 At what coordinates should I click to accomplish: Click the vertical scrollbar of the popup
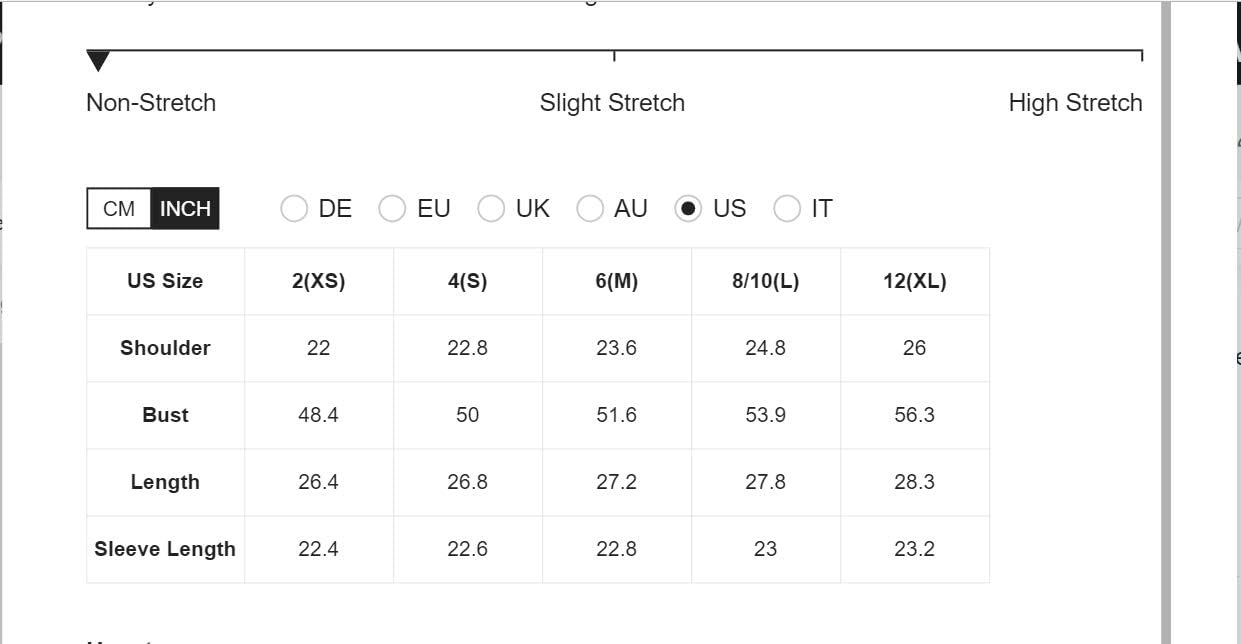[1165, 322]
